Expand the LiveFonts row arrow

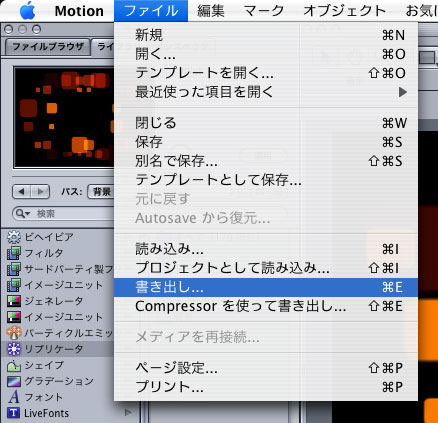[128, 413]
